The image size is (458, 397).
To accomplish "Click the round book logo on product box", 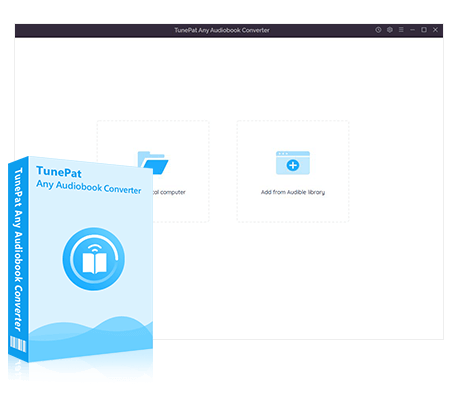I will (94, 259).
